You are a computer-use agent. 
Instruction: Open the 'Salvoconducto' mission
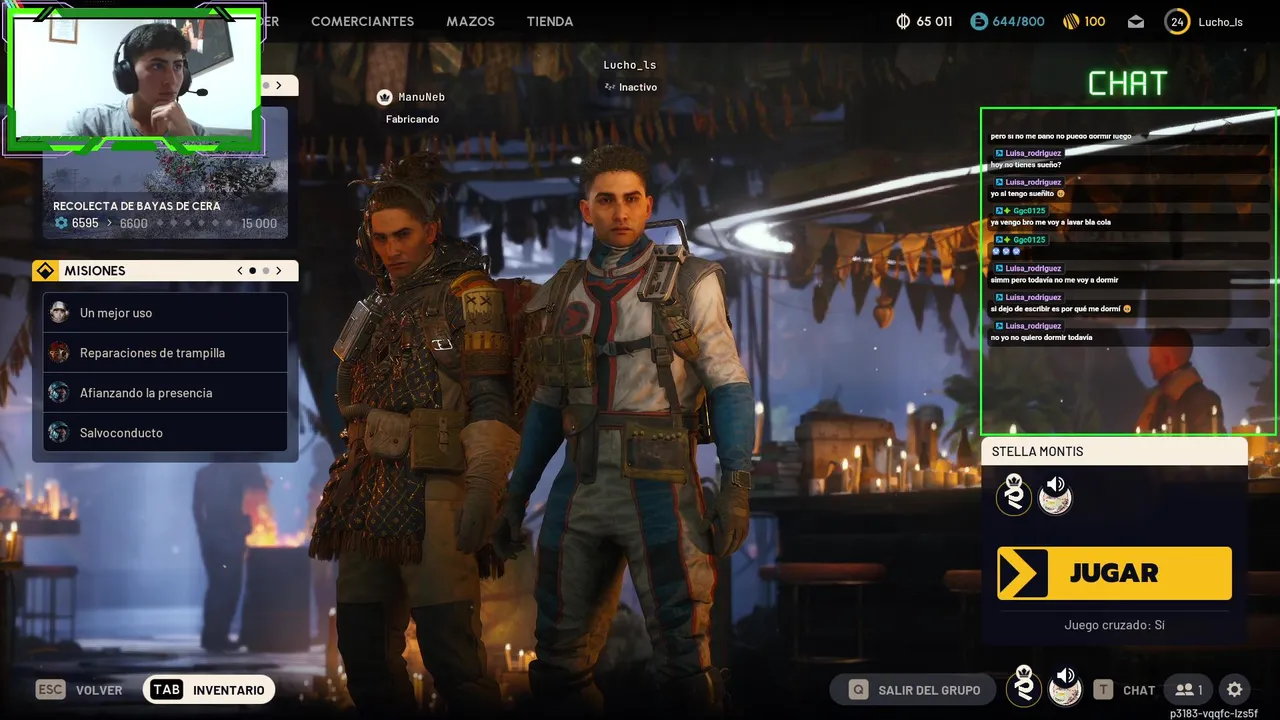(x=165, y=433)
